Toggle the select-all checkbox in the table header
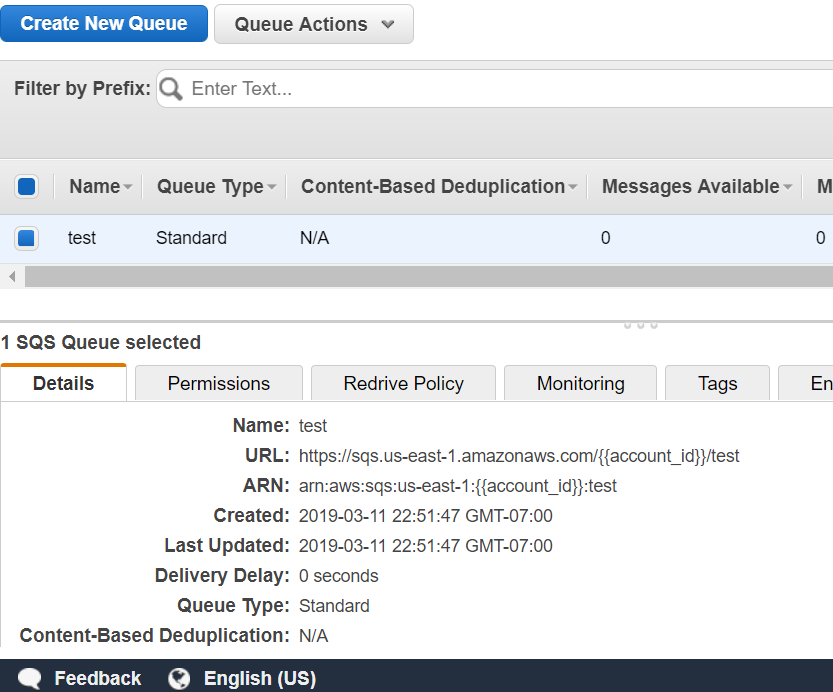The image size is (833, 692). pos(26,186)
